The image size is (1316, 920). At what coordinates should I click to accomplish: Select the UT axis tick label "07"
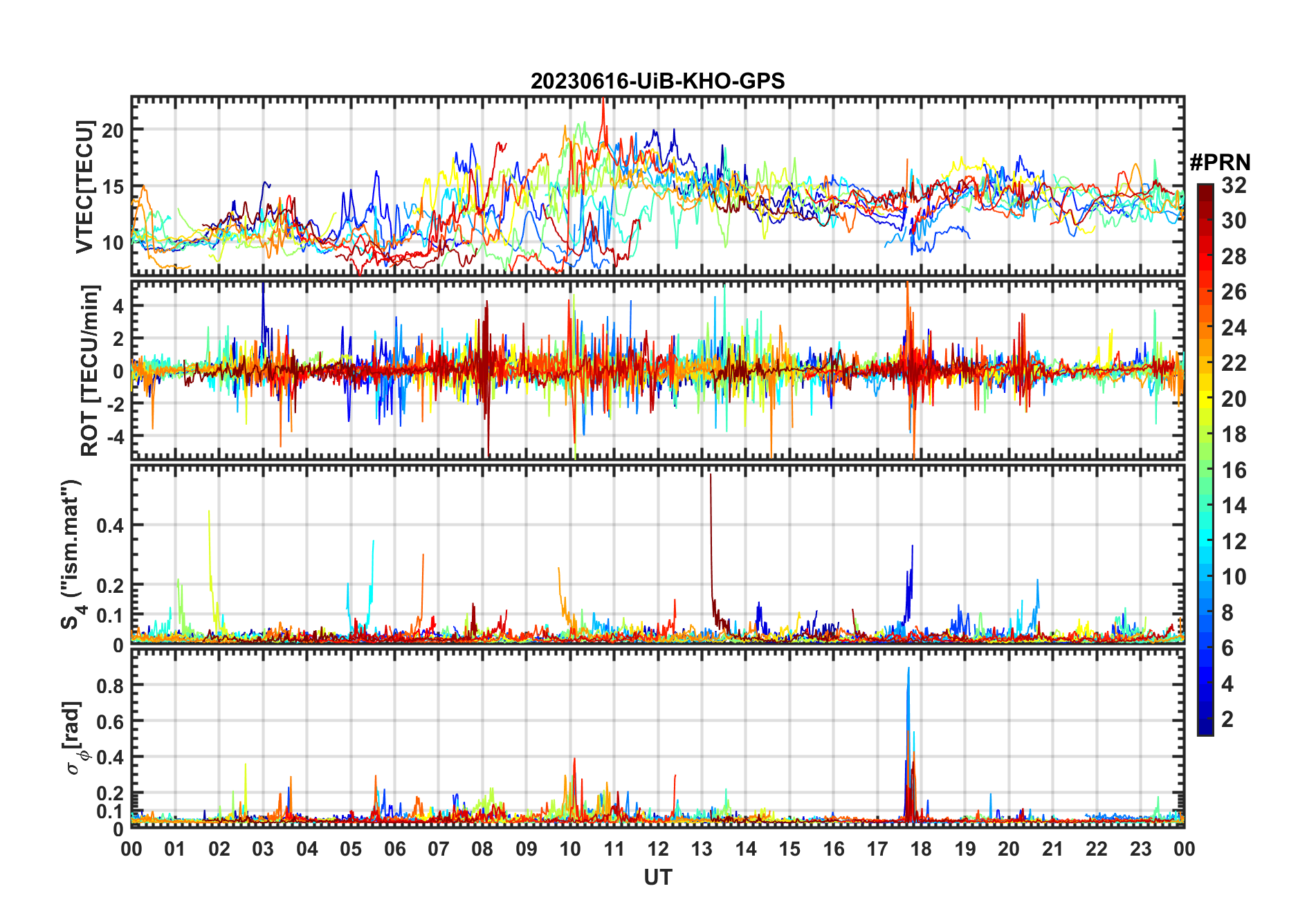pyautogui.click(x=439, y=849)
